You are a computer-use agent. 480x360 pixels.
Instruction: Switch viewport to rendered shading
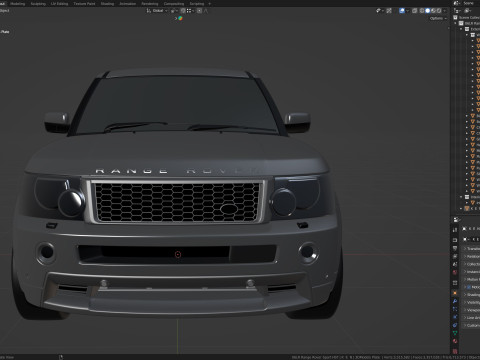[x=439, y=11]
